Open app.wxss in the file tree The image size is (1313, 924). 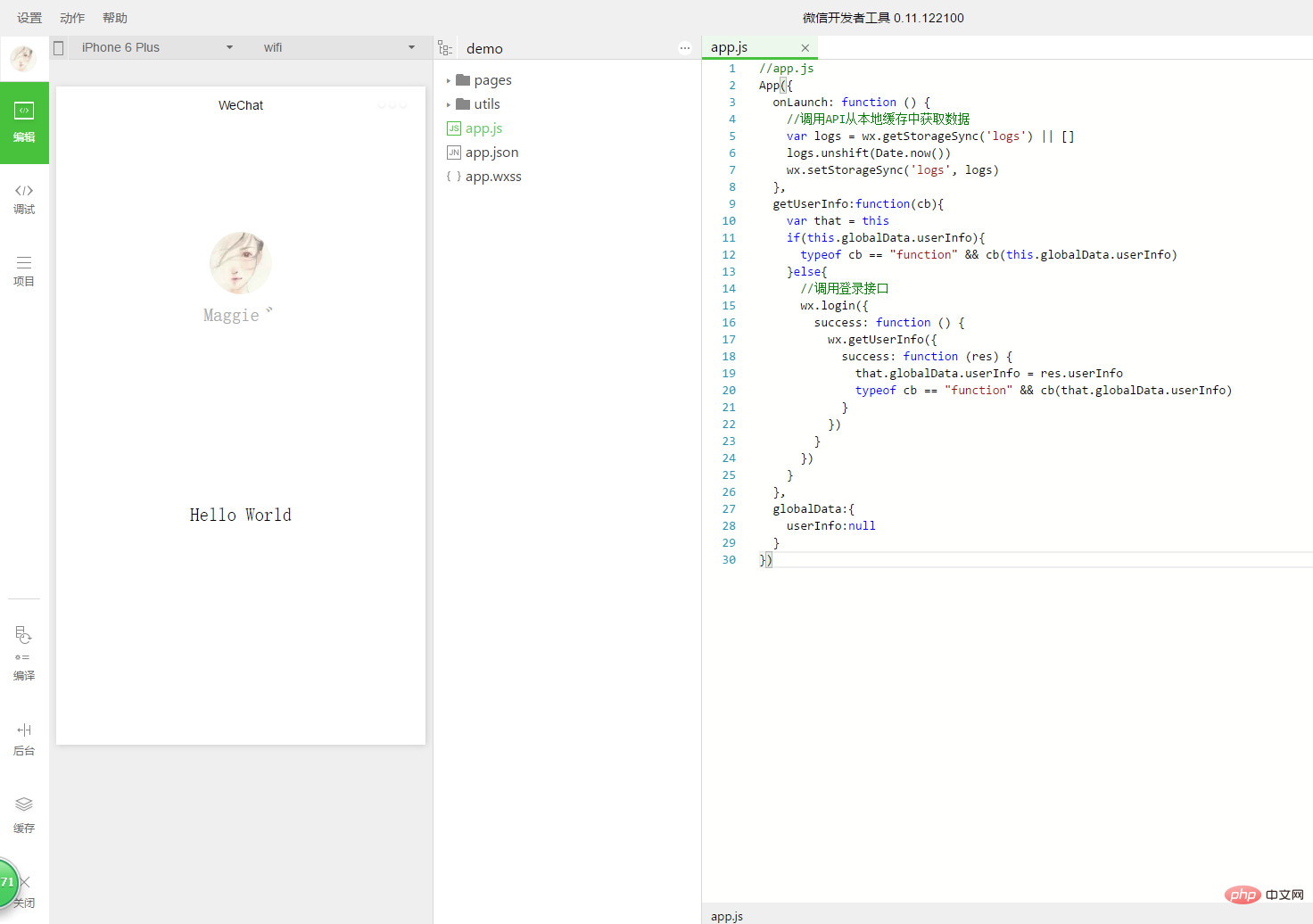click(484, 177)
